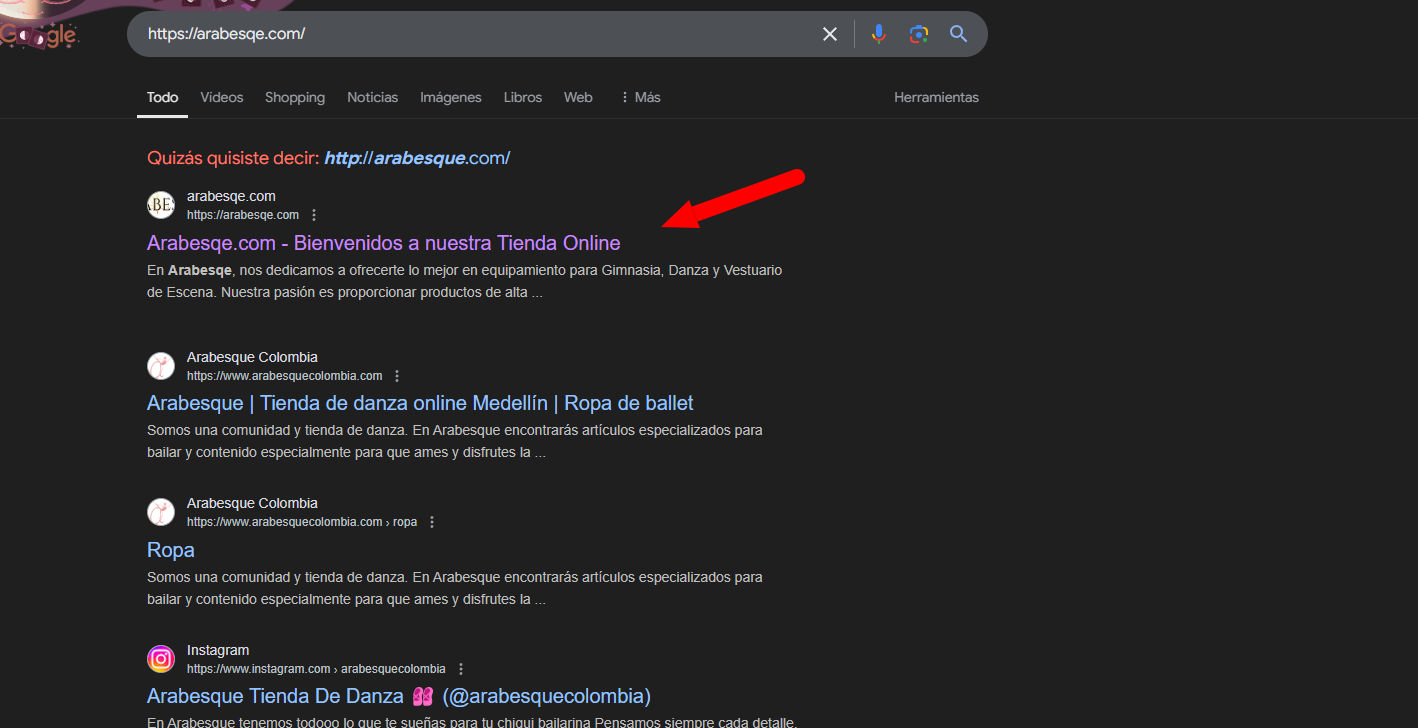
Task: Open three-dot menu beside https://arabesqe.com
Action: pyautogui.click(x=314, y=215)
